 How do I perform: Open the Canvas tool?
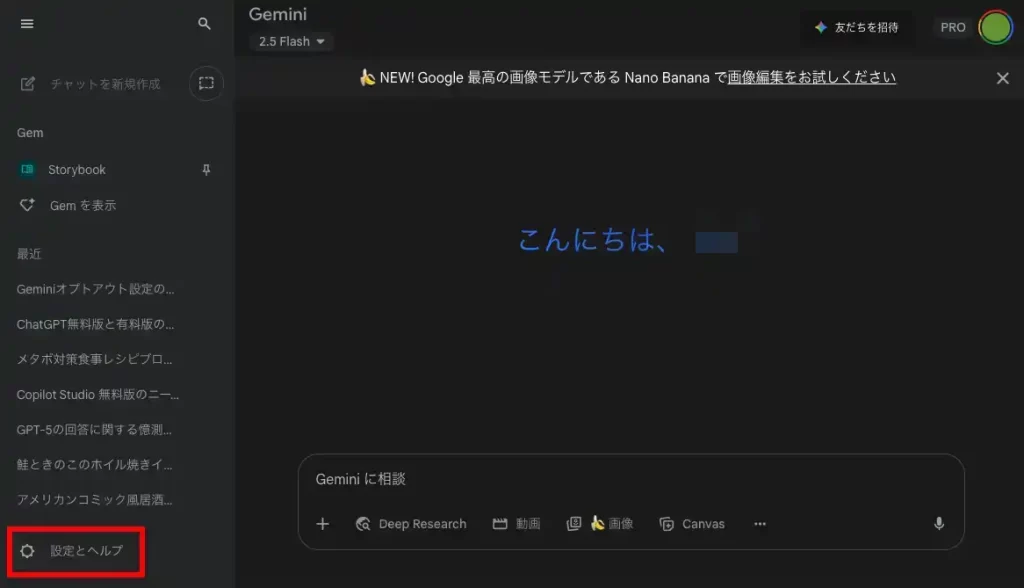[x=692, y=524]
